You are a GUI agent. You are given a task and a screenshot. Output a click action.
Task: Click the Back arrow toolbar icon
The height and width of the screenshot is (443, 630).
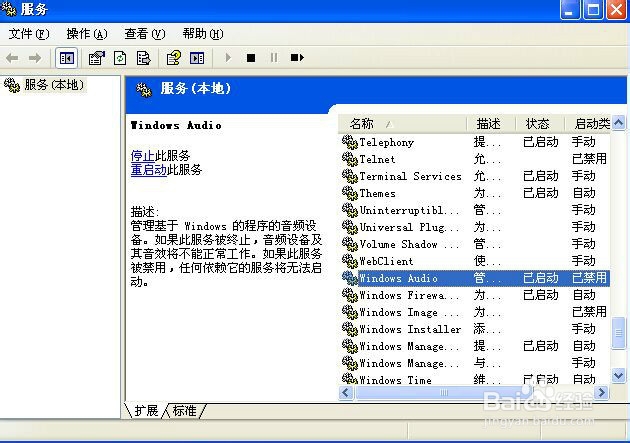(12, 58)
